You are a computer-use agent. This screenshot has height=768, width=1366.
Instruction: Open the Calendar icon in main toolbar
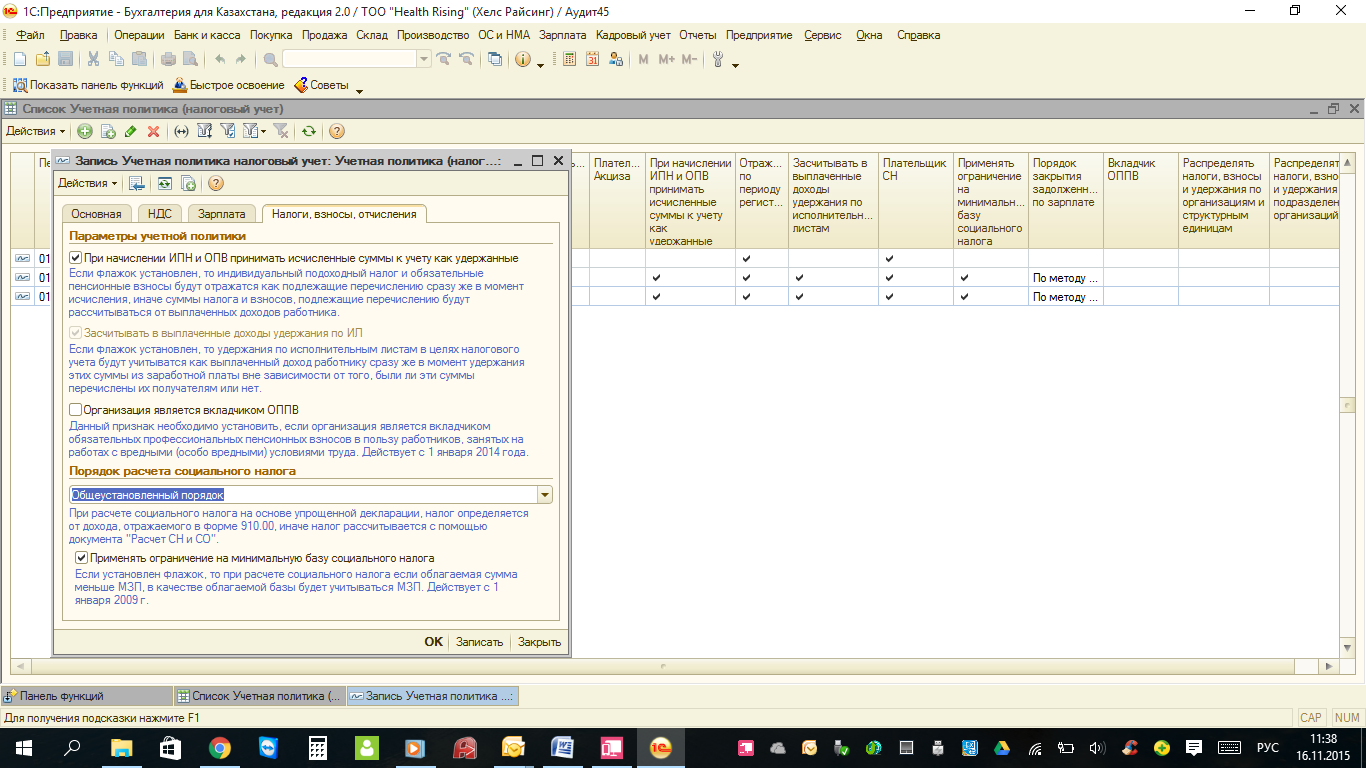tap(592, 59)
